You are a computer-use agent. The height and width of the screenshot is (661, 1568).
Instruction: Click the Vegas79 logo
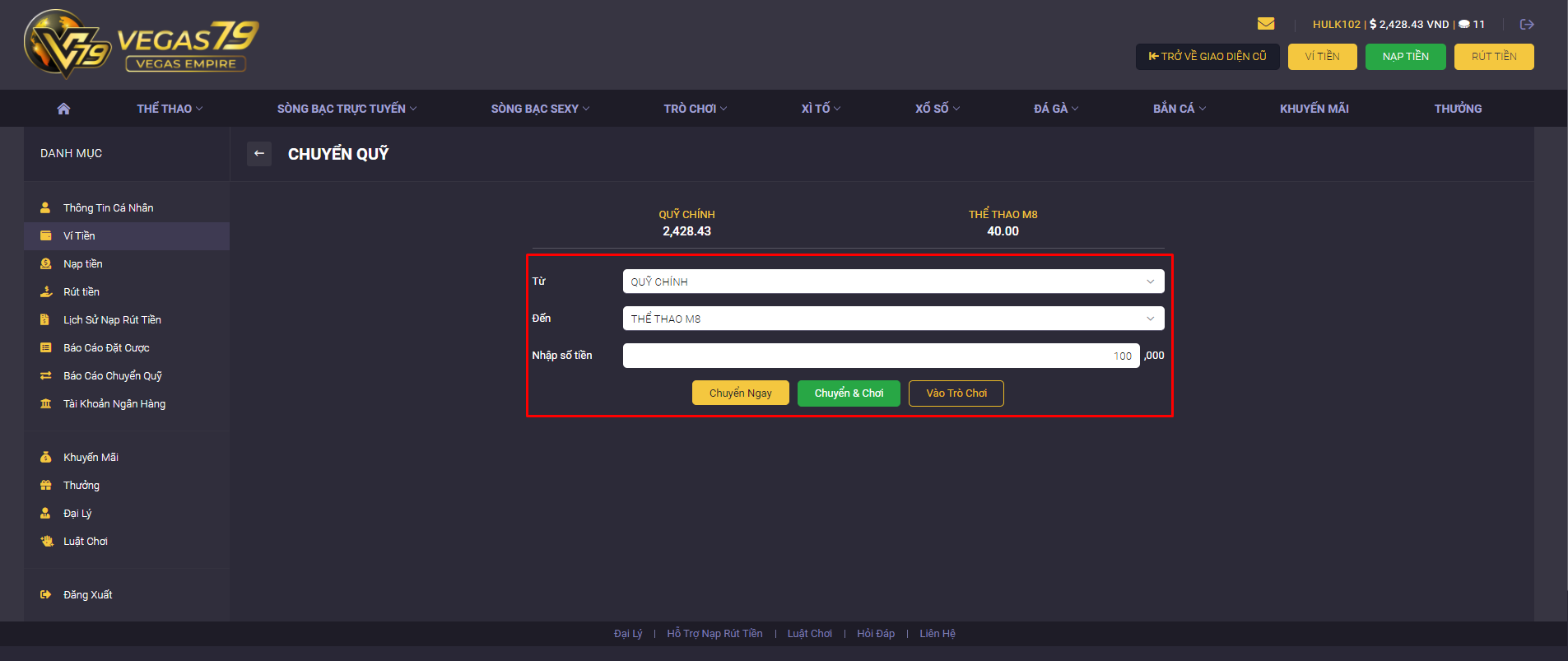pos(142,44)
